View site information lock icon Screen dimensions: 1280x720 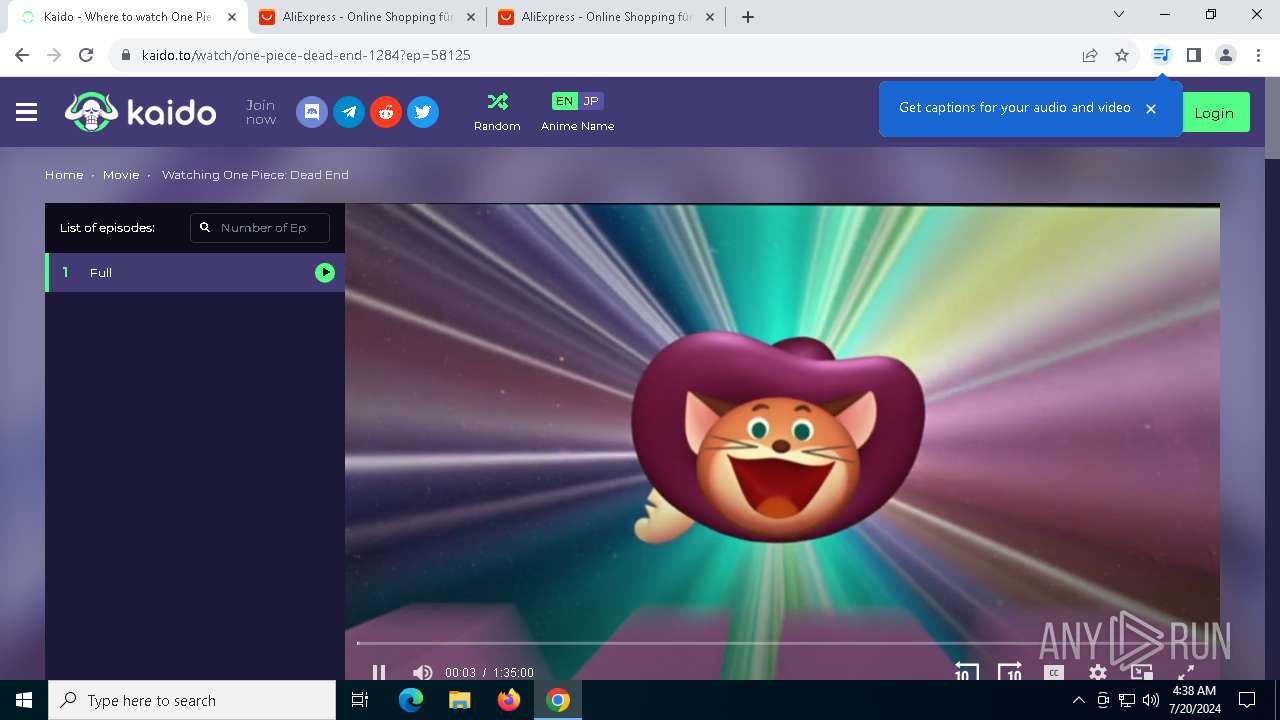coord(126,55)
